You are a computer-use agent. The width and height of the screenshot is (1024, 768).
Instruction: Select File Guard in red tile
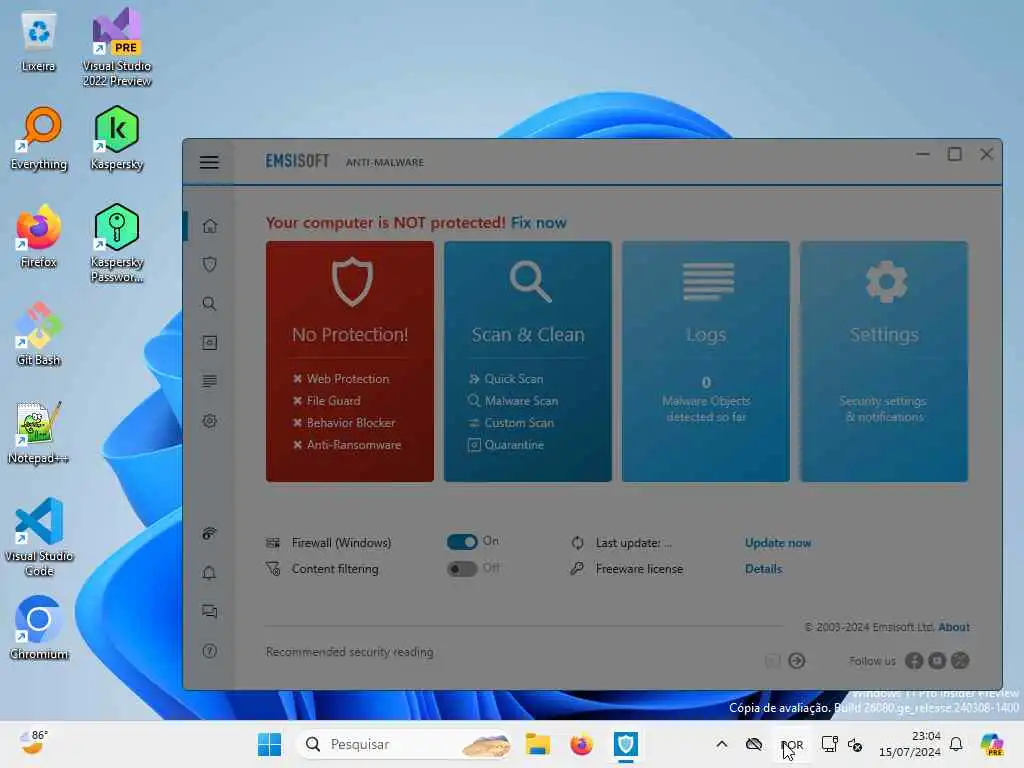[327, 401]
